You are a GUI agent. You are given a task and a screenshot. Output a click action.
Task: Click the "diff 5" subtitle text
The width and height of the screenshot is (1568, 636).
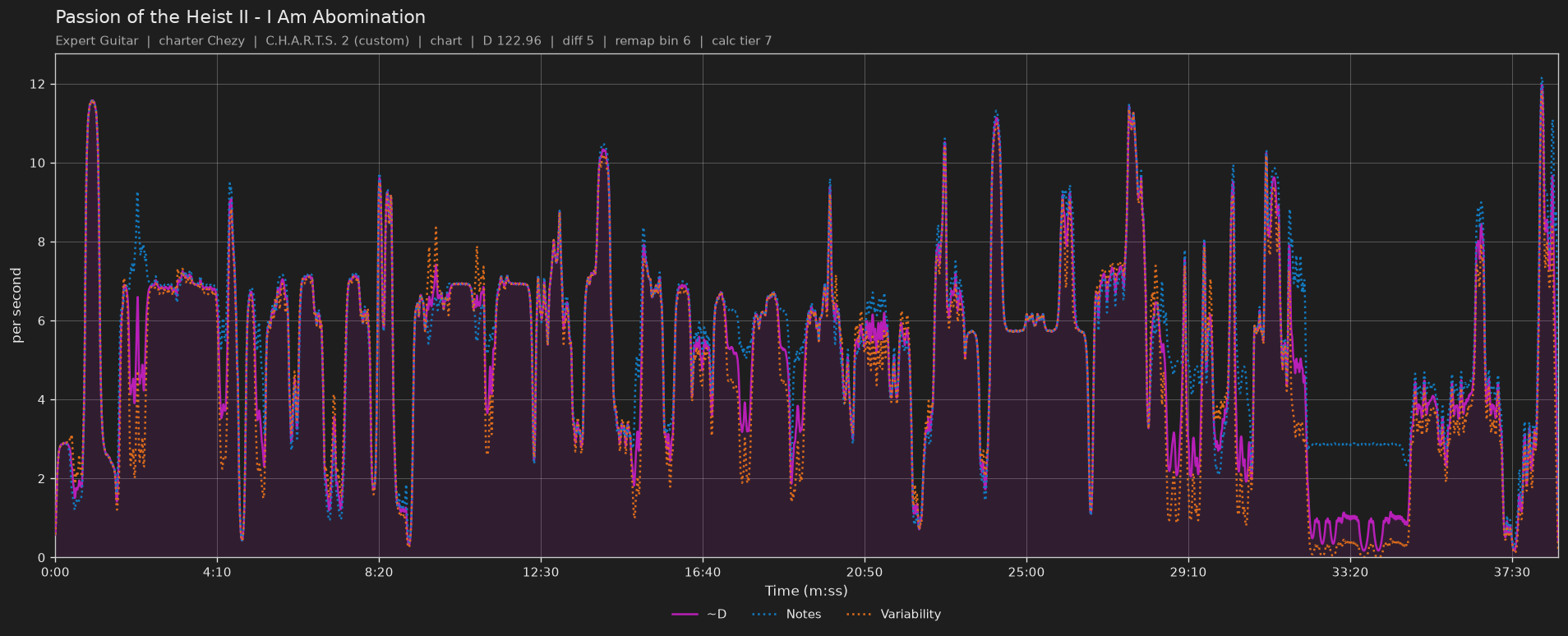pos(578,41)
